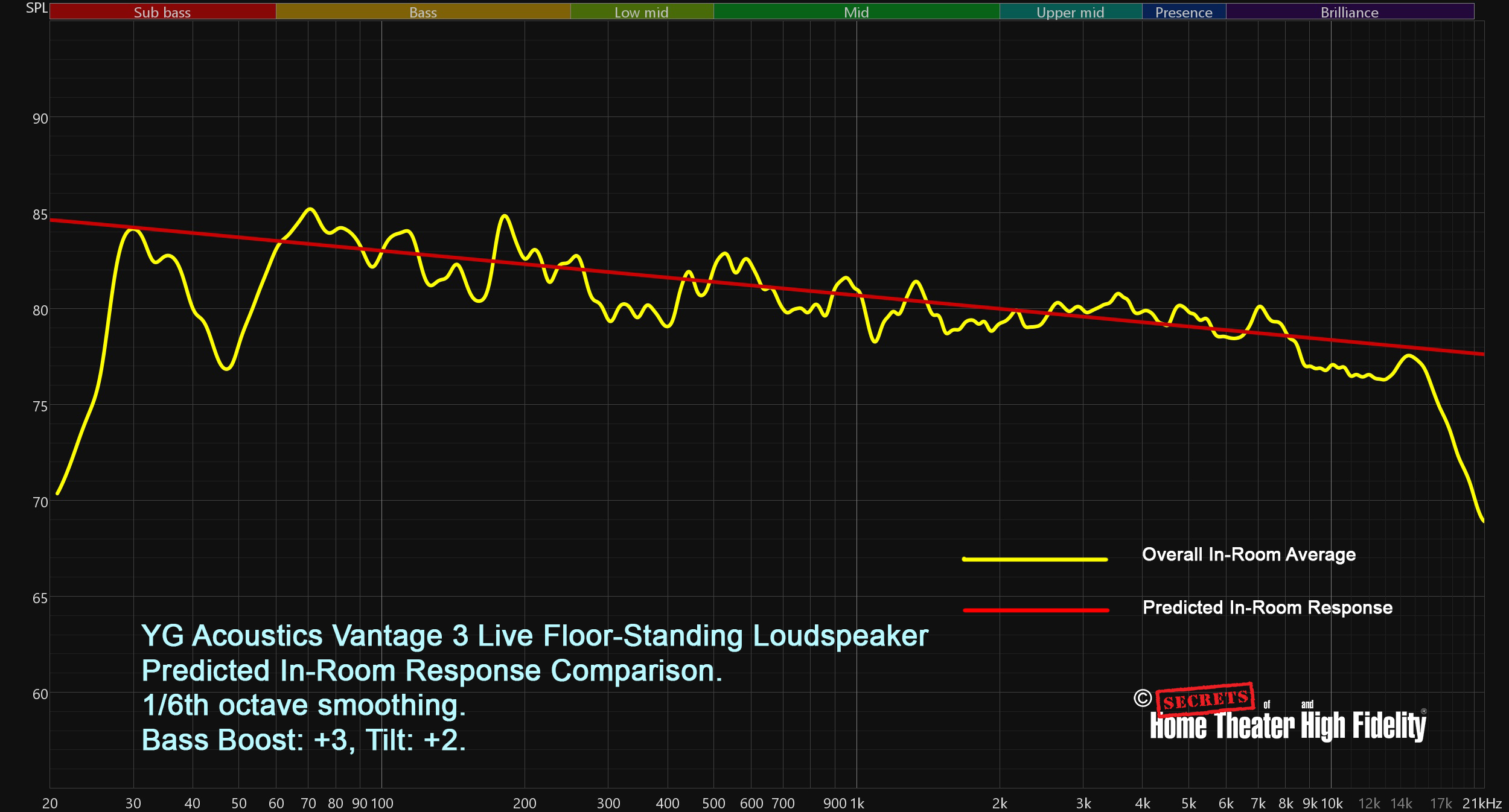Screen dimensions: 1509x812
Task: Click the copyright symbol by the logo
Action: click(1142, 698)
